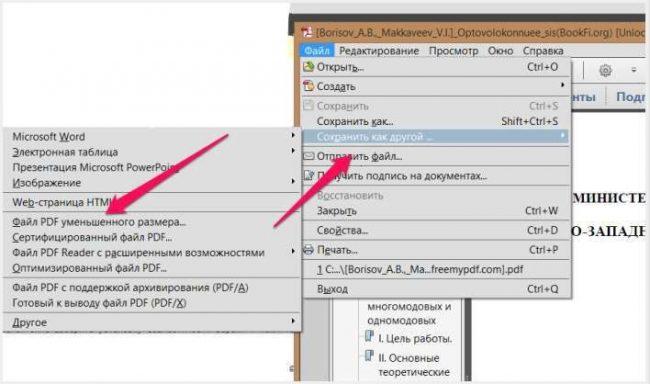
Task: Open the Окно menu
Action: [x=500, y=51]
